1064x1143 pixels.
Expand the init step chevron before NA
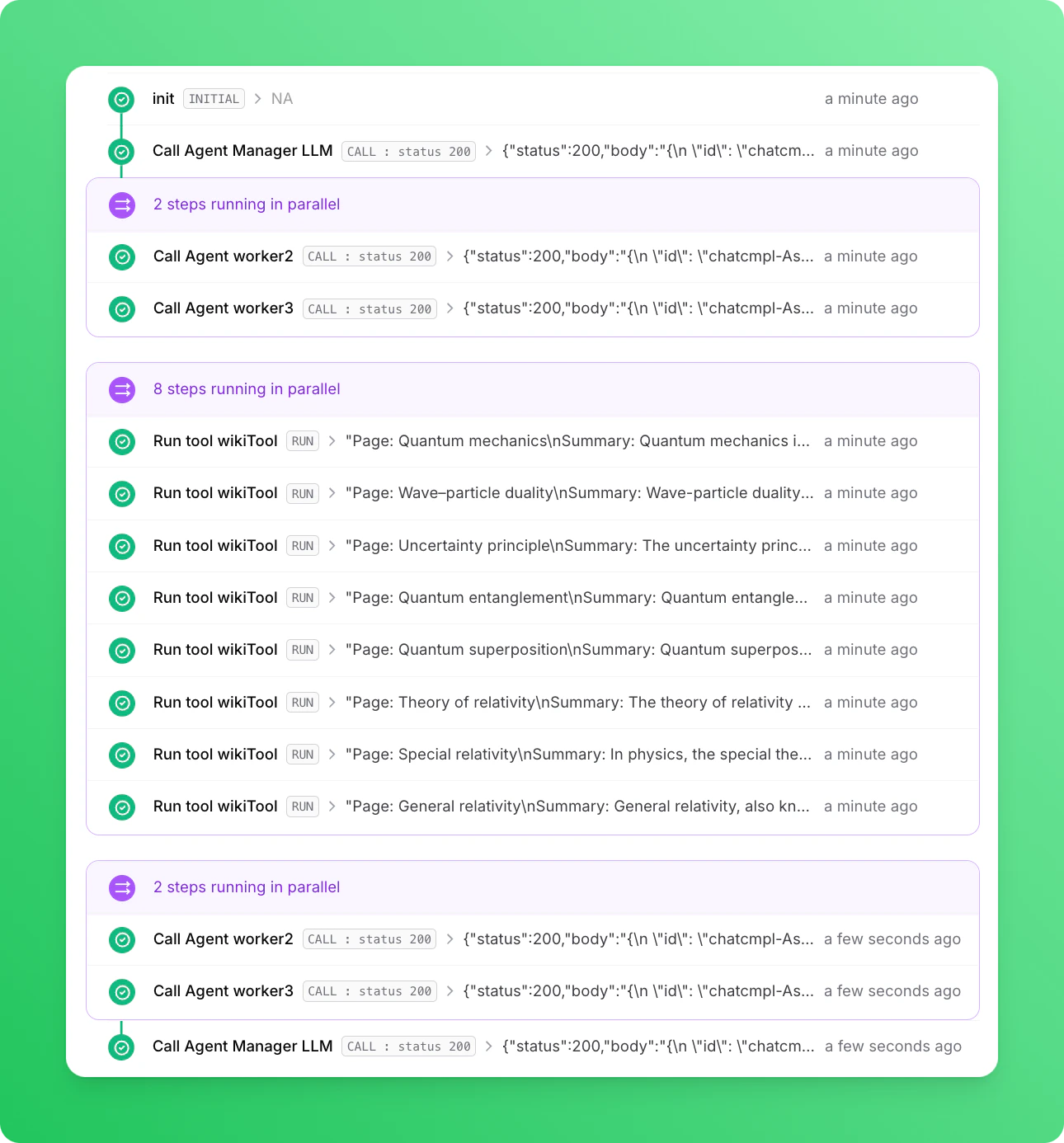(257, 99)
